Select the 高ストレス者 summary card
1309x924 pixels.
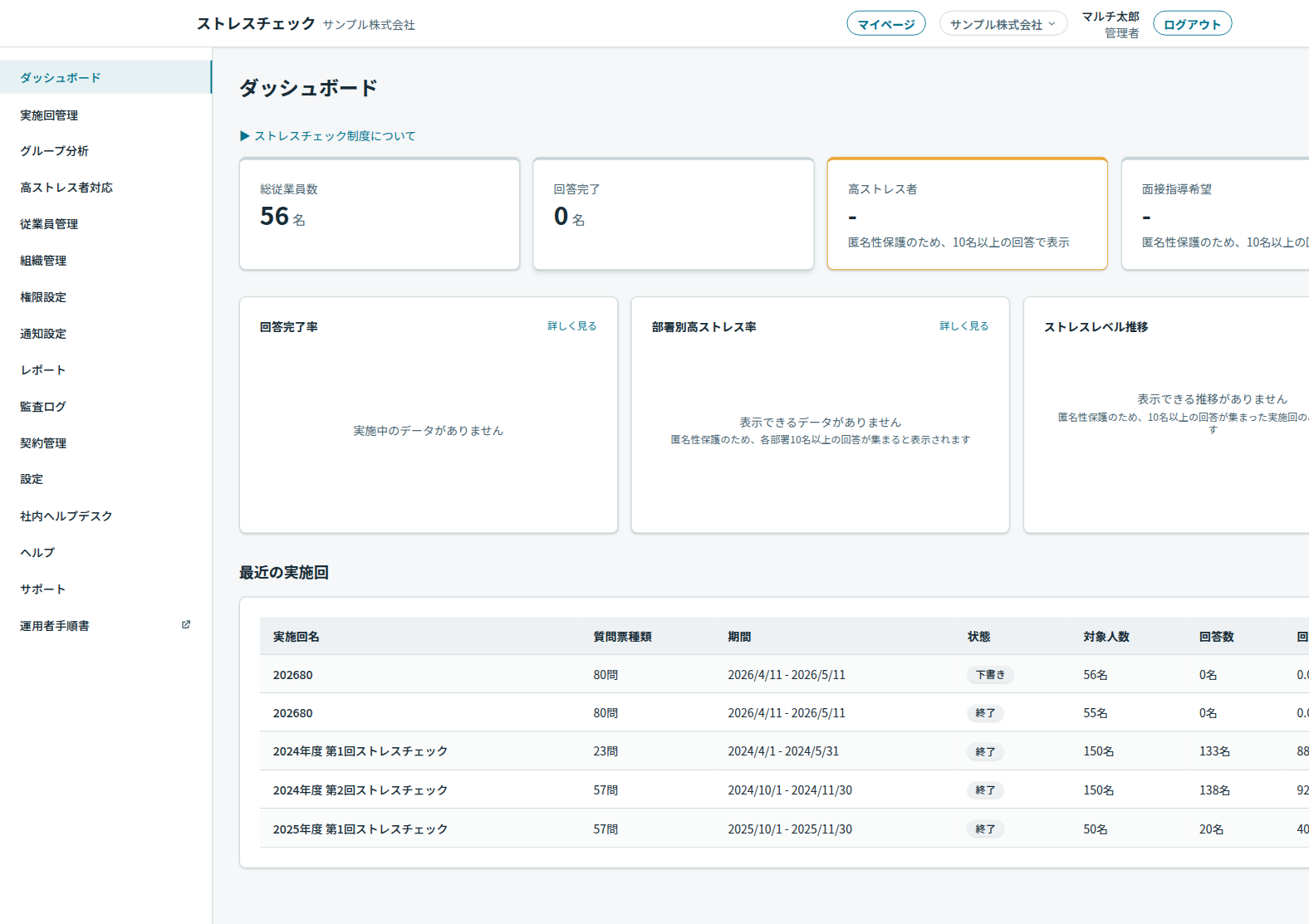[968, 214]
